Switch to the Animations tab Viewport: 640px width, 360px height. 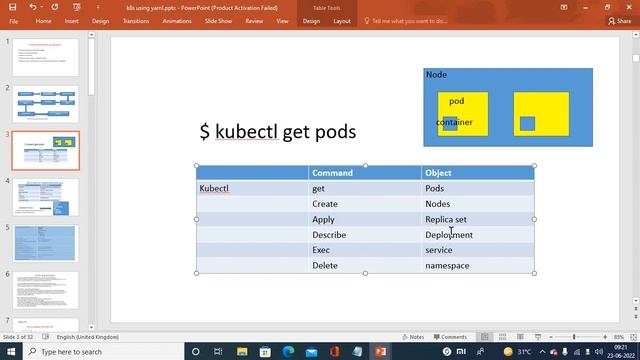177,21
